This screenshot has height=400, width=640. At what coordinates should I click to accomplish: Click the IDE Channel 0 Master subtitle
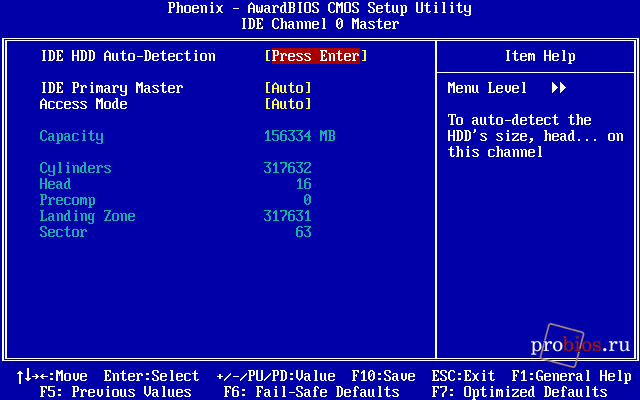pyautogui.click(x=320, y=24)
